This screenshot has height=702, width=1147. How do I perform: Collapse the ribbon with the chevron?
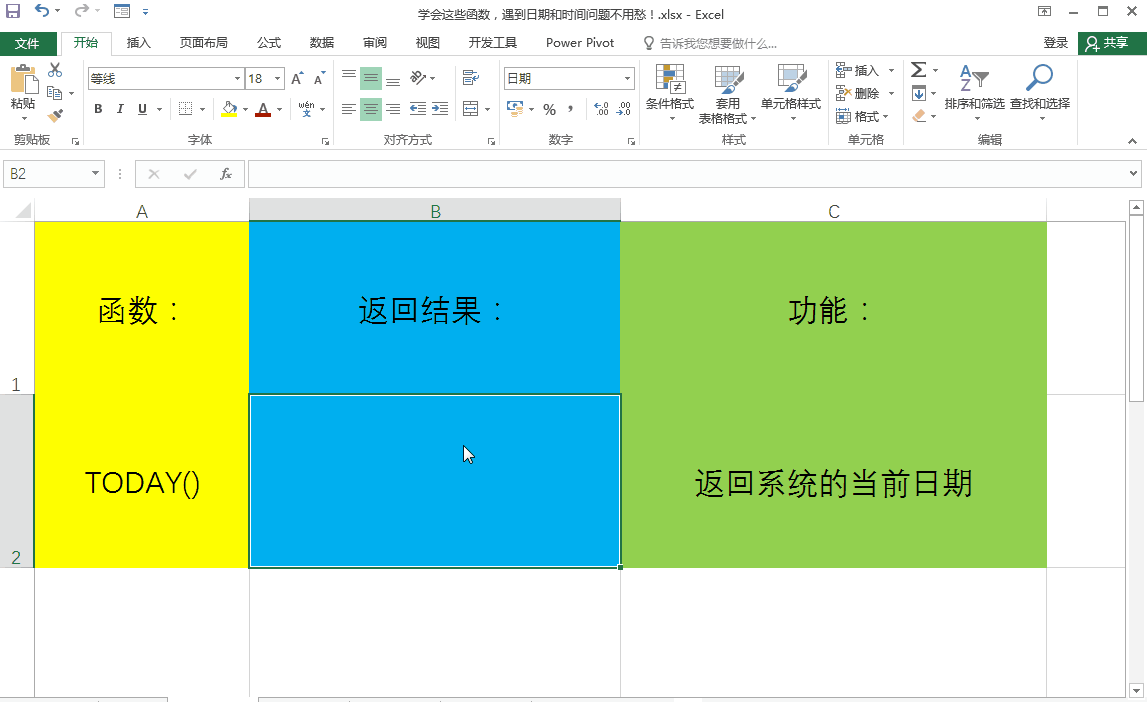[1132, 141]
